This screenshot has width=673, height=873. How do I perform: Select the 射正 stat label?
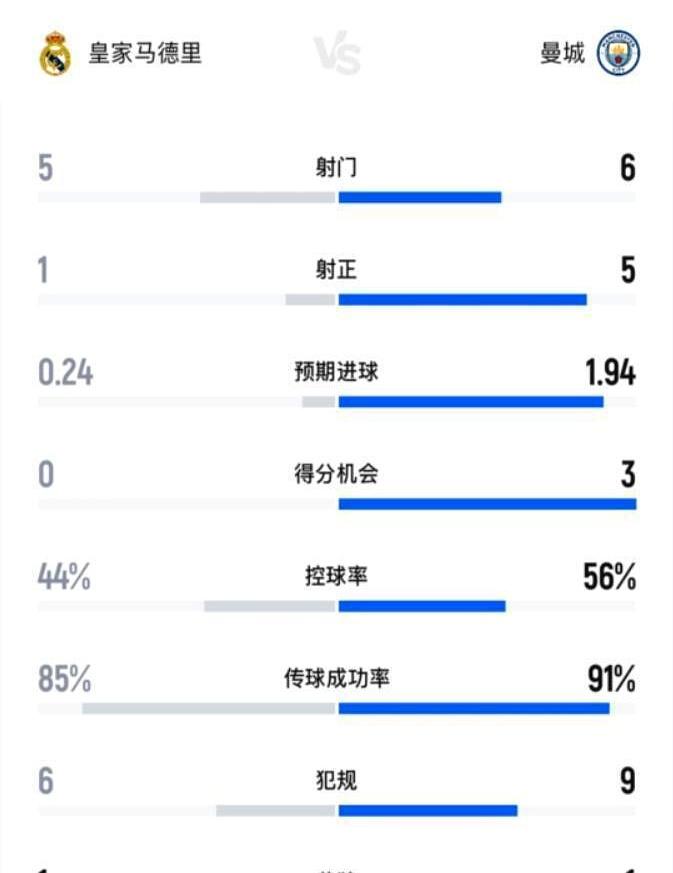336,270
